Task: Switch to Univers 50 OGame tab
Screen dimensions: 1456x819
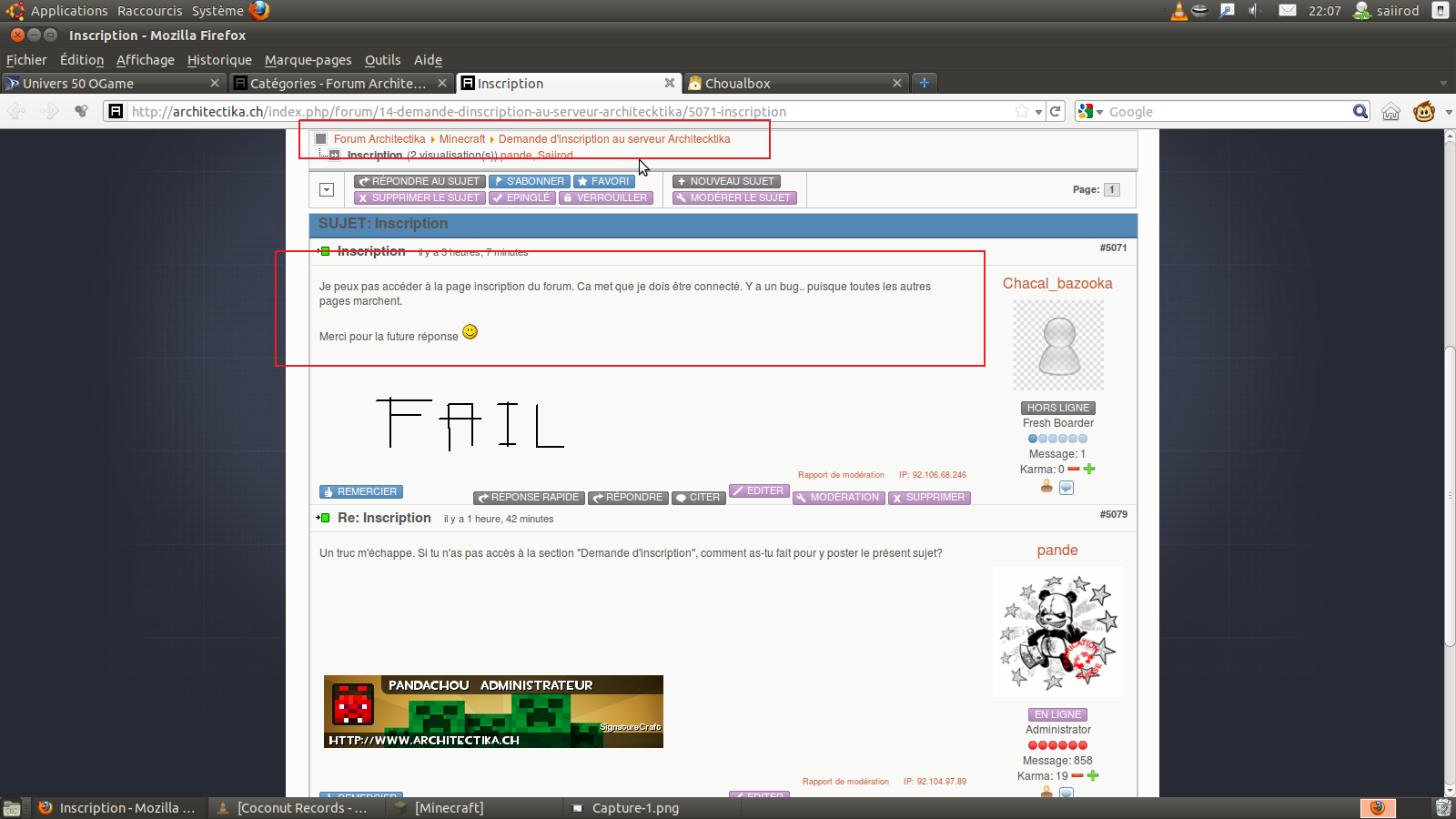Action: click(x=112, y=83)
